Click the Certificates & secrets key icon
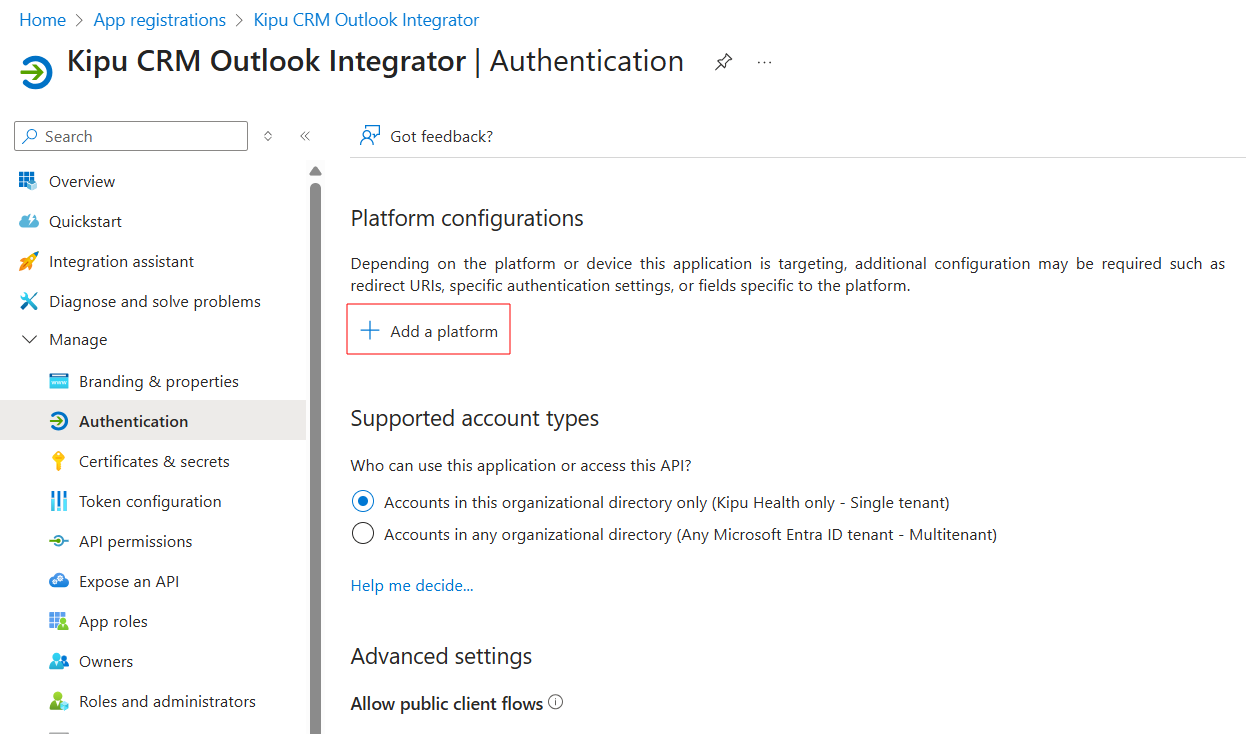1246x734 pixels. (59, 461)
